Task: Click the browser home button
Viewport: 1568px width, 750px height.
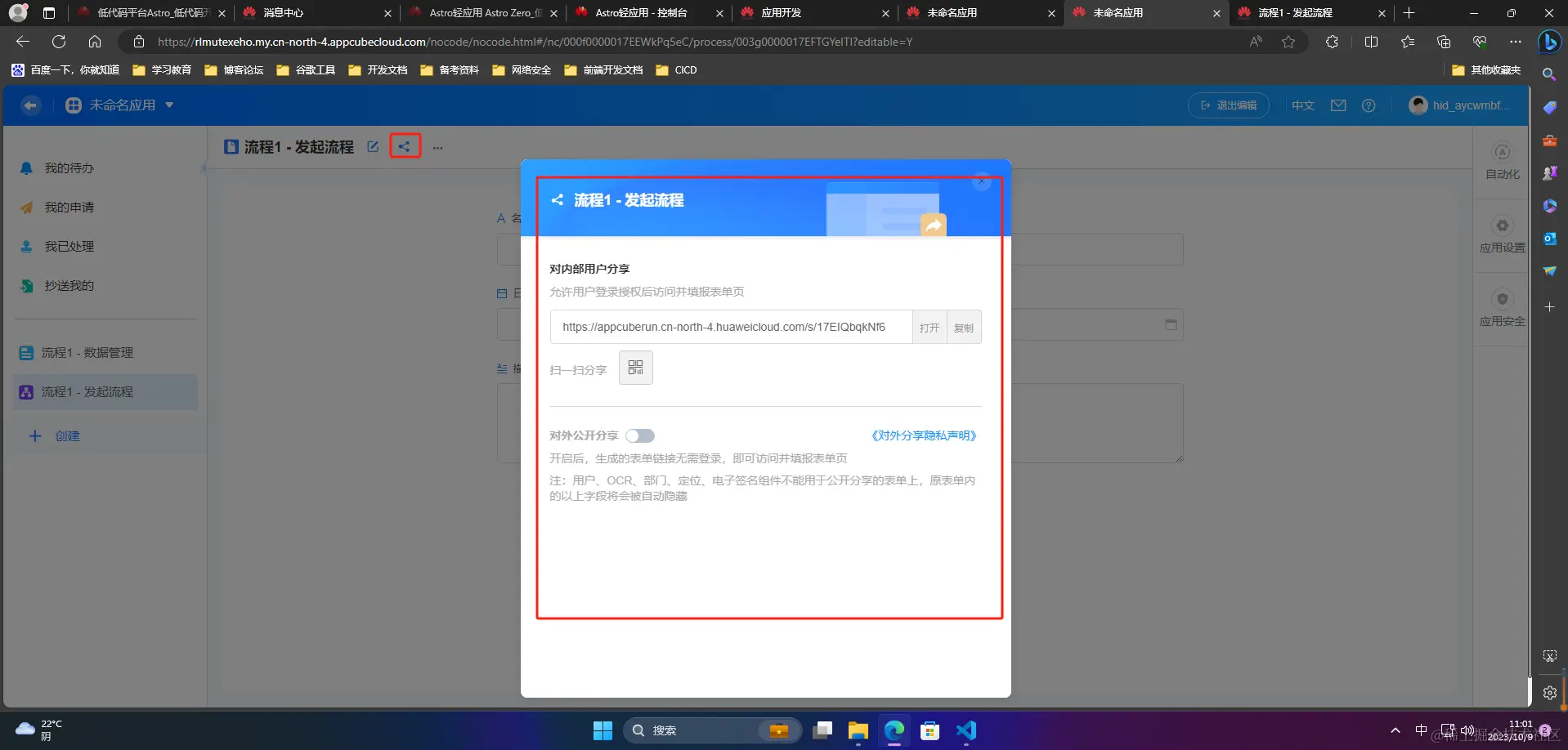Action: (95, 42)
